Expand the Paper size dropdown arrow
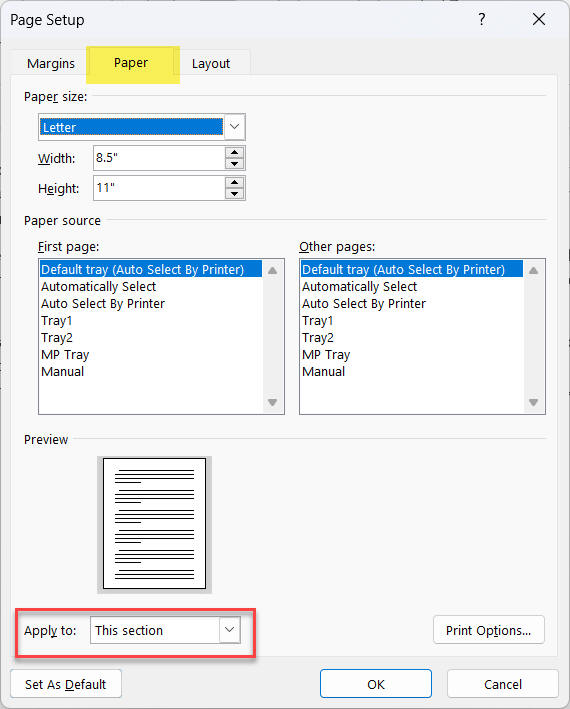Image resolution: width=570 pixels, height=709 pixels. point(234,127)
